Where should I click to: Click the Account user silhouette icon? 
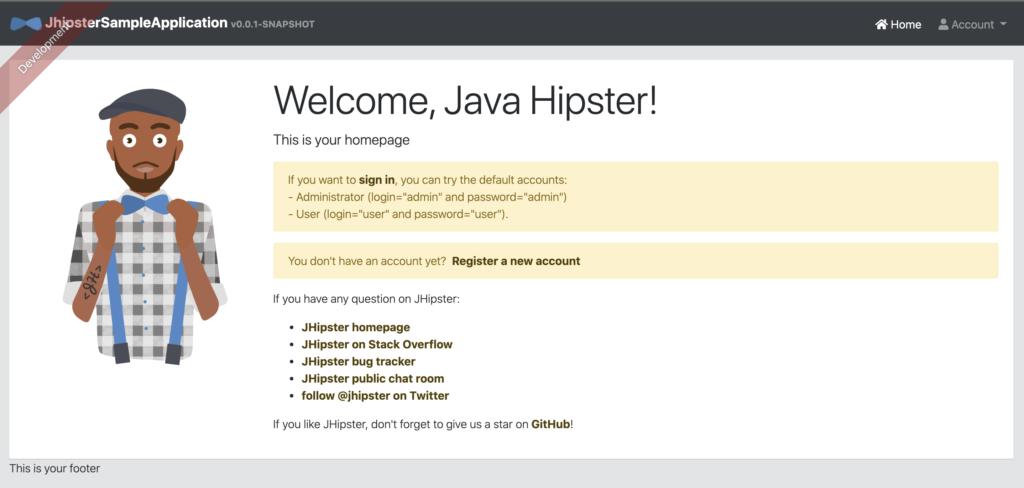tap(943, 24)
